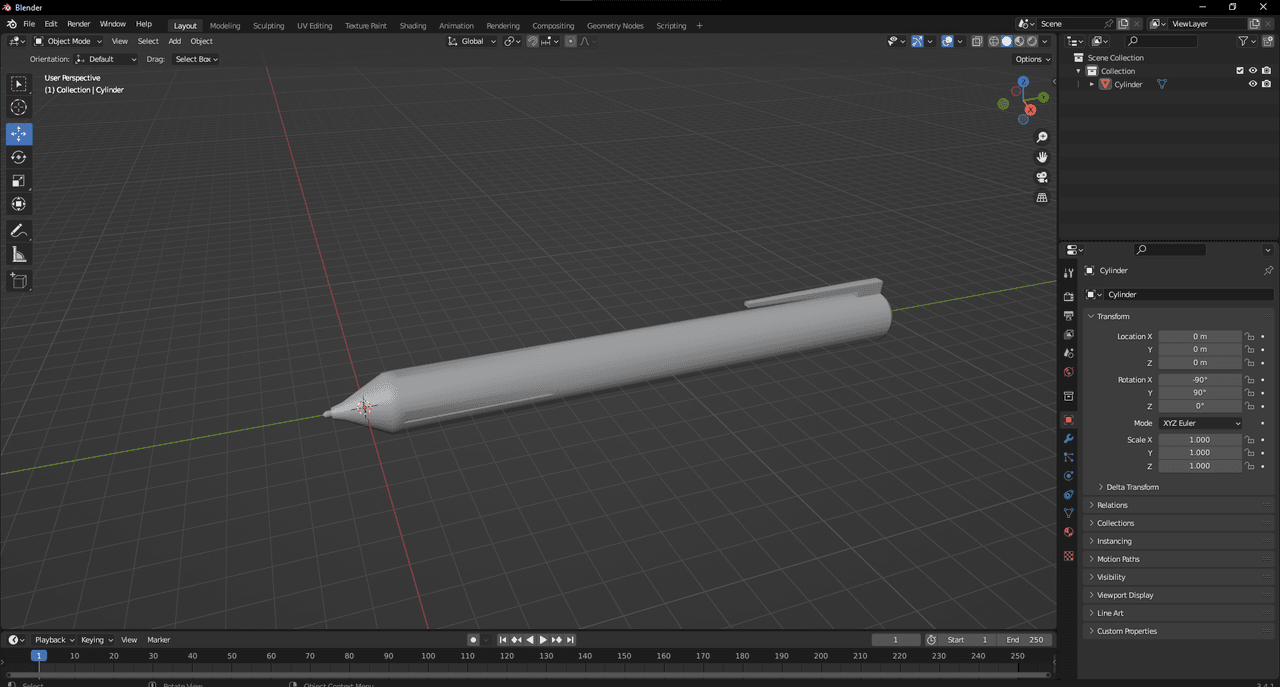The image size is (1280, 687).
Task: Switch to orthographic view with grid icon
Action: click(x=1042, y=198)
